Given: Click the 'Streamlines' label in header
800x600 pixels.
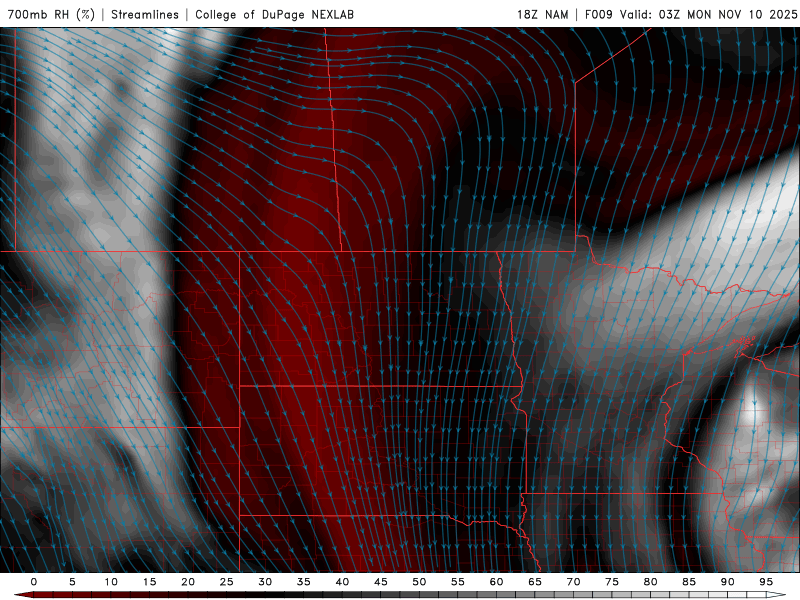Looking at the screenshot, I should pyautogui.click(x=145, y=14).
